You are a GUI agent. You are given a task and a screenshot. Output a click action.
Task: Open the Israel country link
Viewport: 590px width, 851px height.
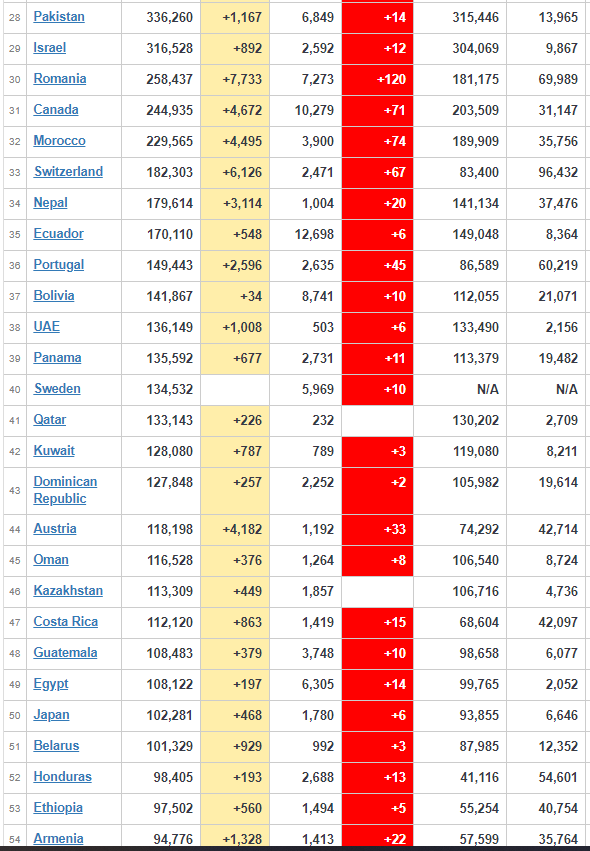coord(49,48)
